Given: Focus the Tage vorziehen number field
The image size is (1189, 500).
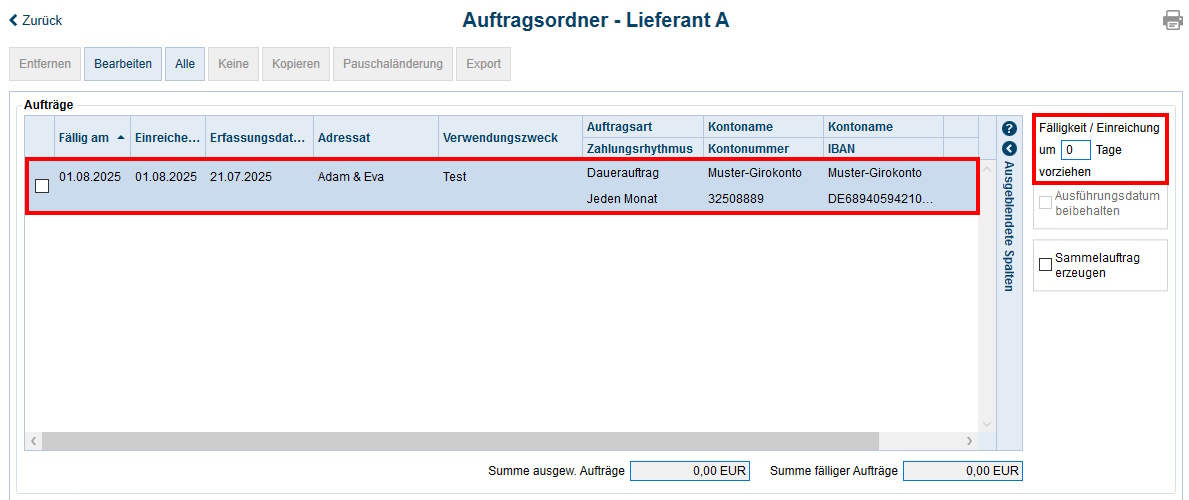Looking at the screenshot, I should tap(1075, 150).
